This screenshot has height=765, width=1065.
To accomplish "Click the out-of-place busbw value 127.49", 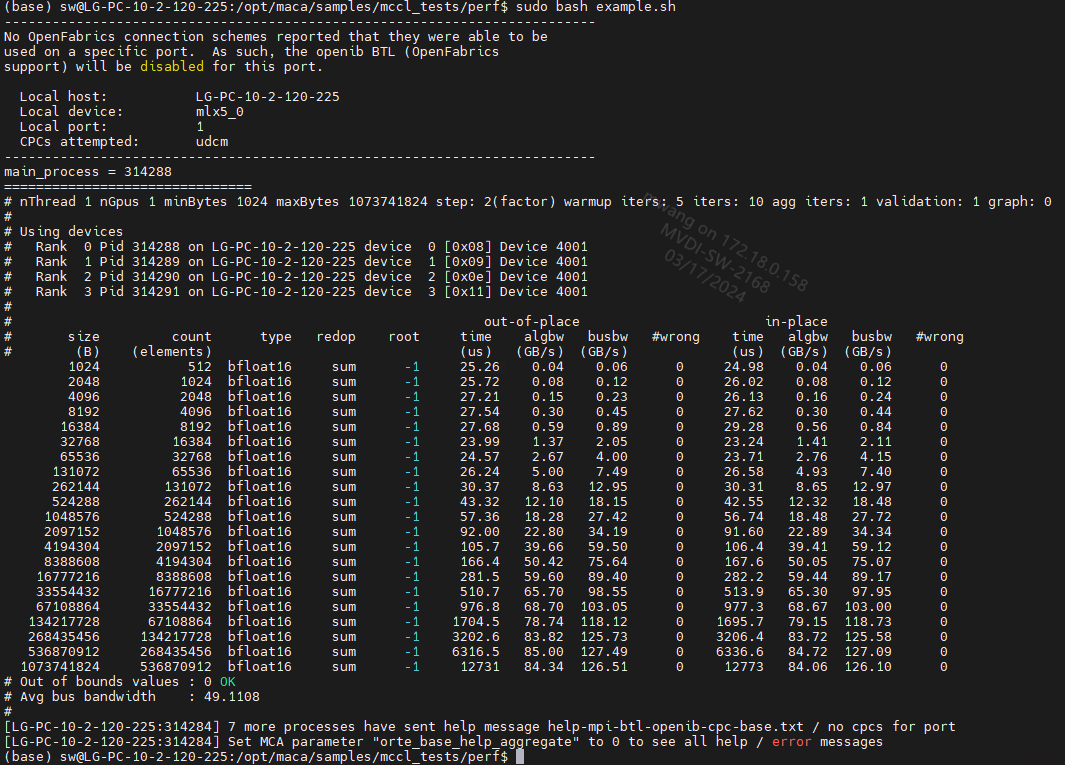I will point(604,652).
